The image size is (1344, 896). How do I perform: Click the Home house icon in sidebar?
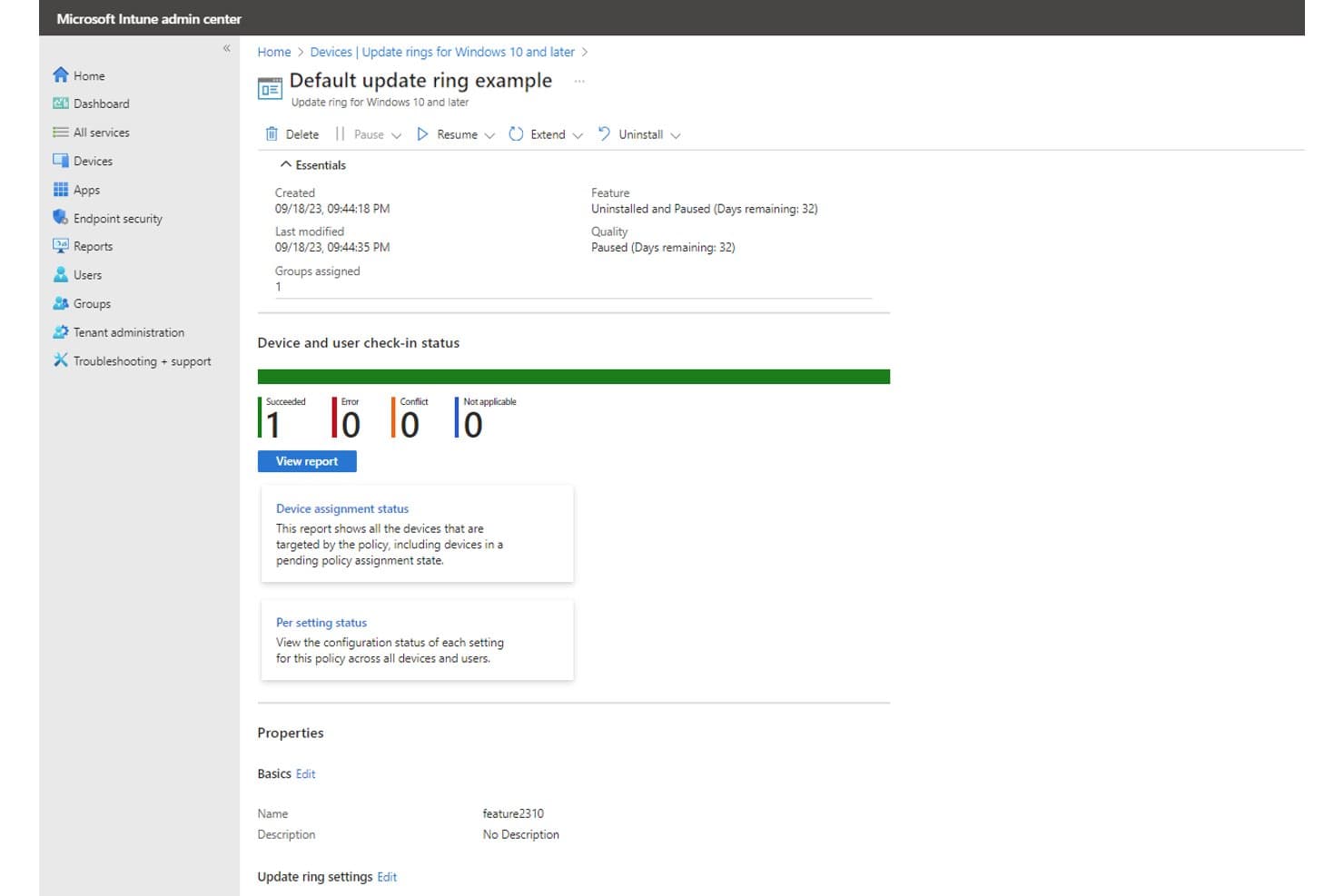(x=61, y=74)
